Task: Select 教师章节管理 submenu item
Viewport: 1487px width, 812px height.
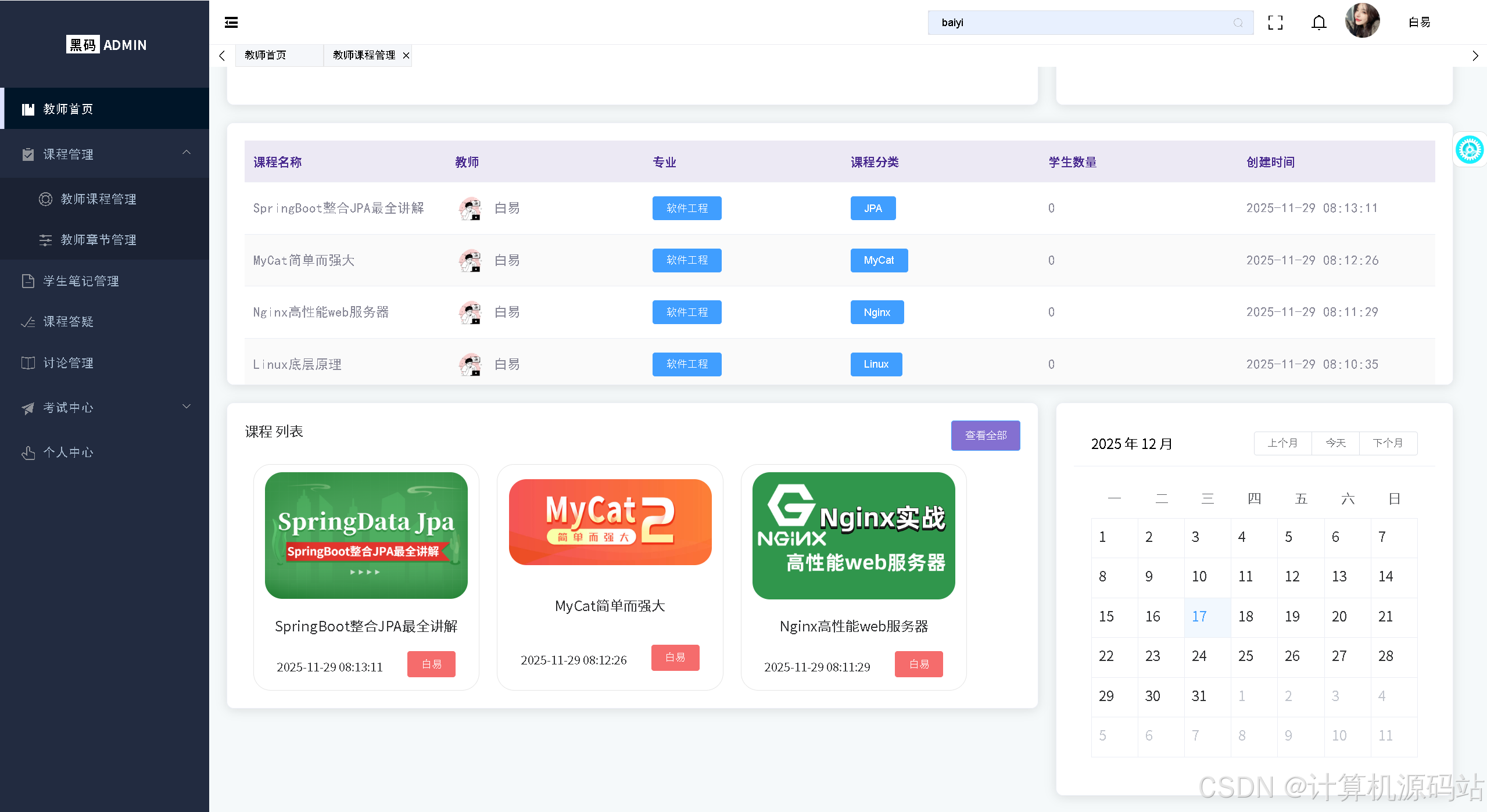Action: coord(98,240)
